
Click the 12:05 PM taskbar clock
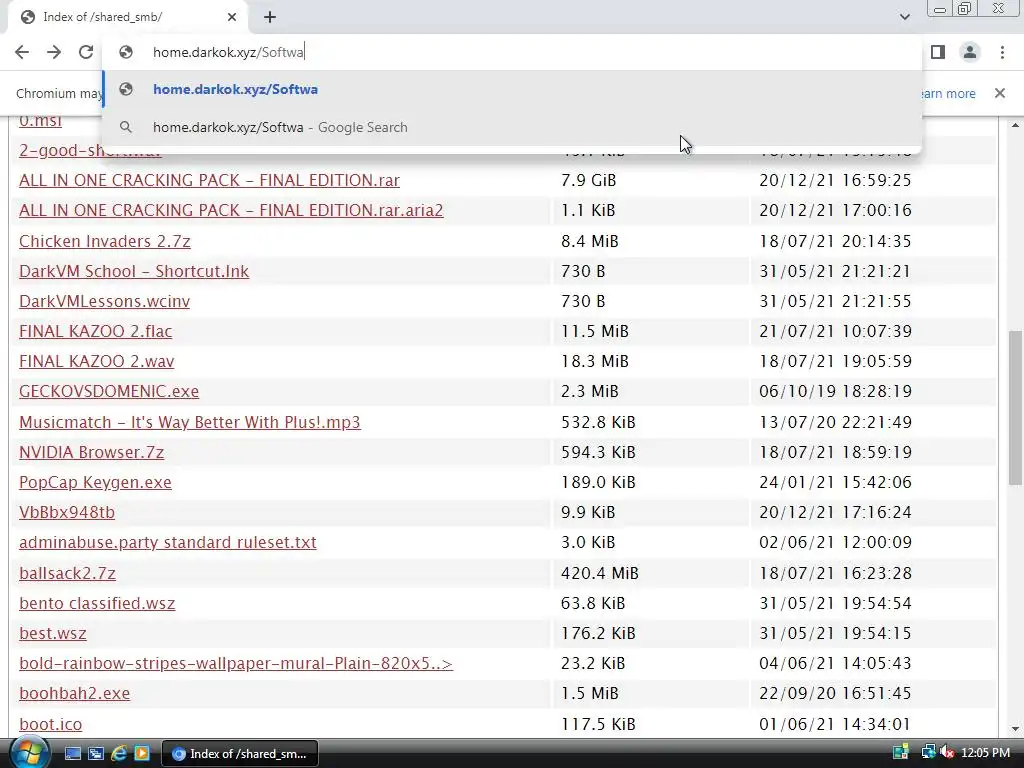[985, 753]
